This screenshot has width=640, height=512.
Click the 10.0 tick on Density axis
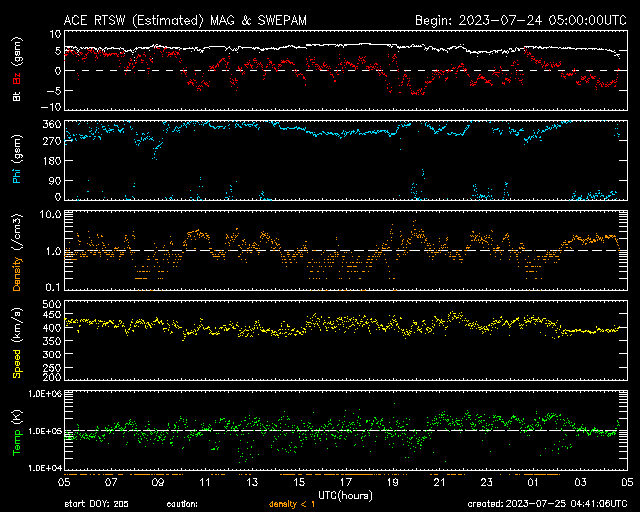45,214
